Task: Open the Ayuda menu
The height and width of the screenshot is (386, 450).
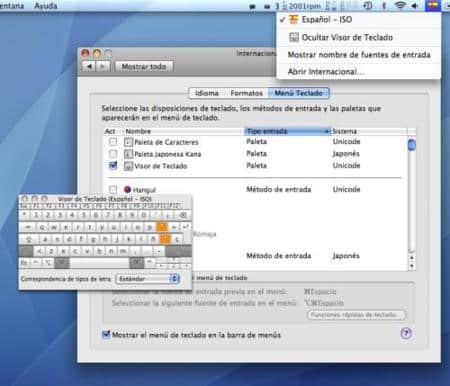Action: pyautogui.click(x=46, y=6)
